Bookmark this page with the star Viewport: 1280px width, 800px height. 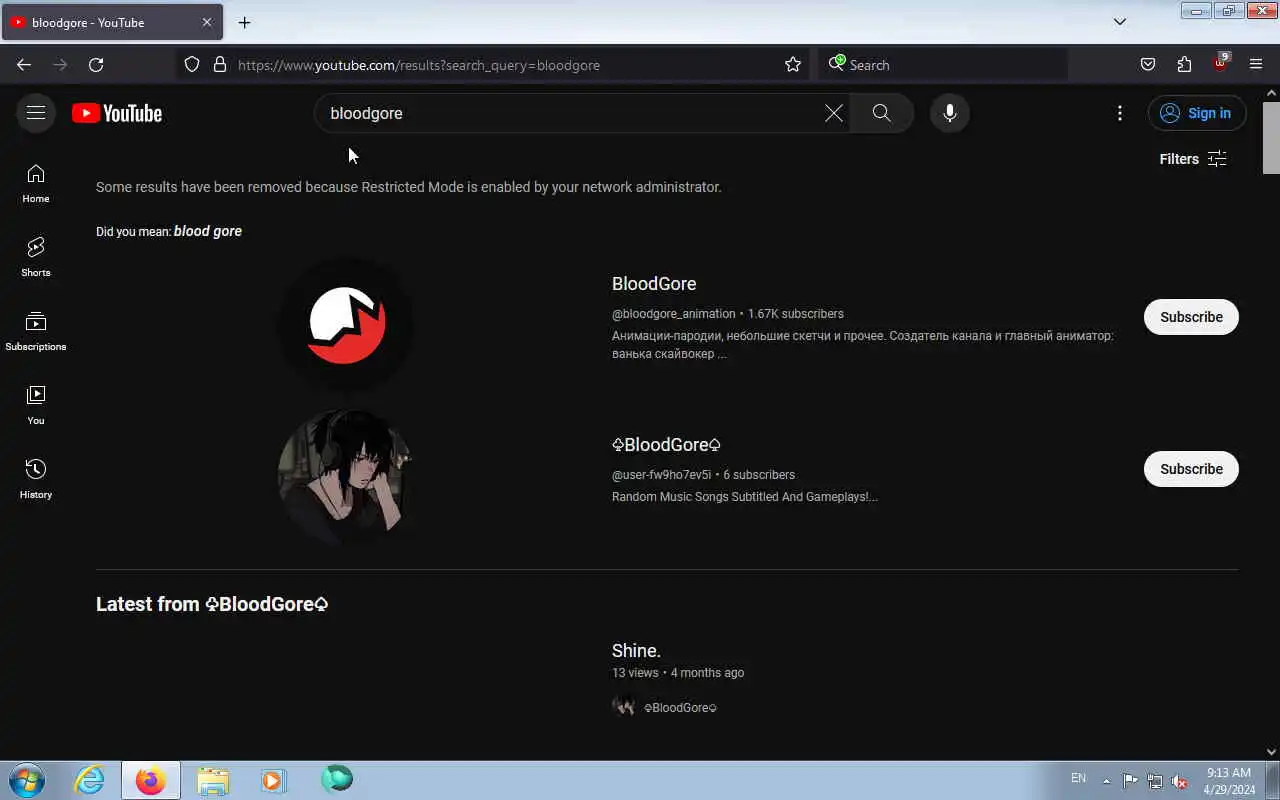tap(793, 65)
